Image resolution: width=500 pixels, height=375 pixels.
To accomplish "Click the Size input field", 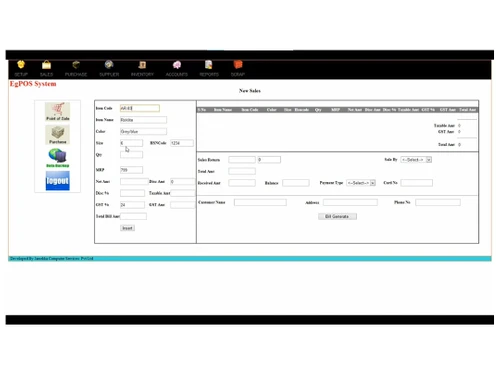I will click(131, 143).
